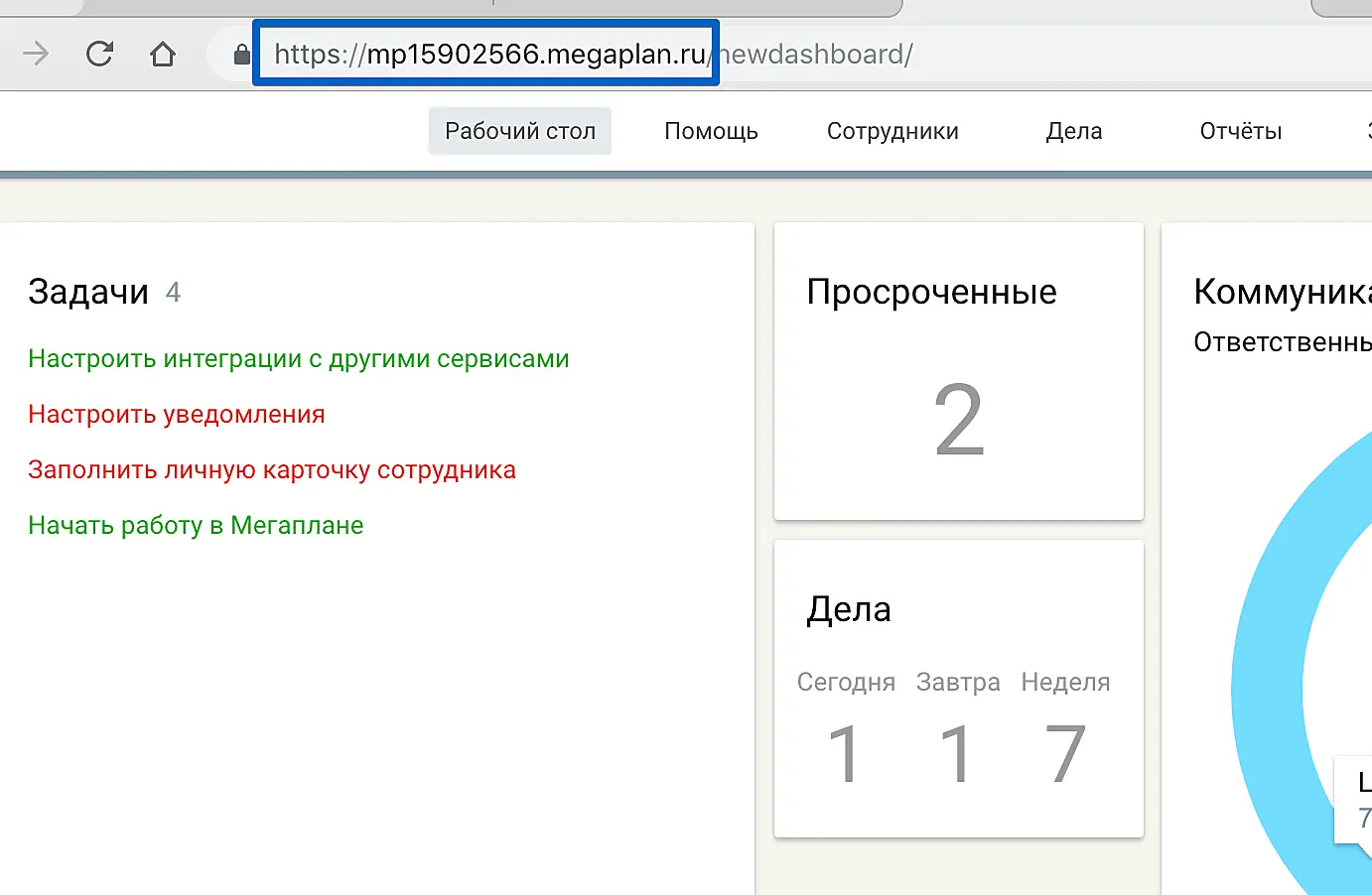Click the padlock site security icon
The width and height of the screenshot is (1372, 895).
pos(241,55)
